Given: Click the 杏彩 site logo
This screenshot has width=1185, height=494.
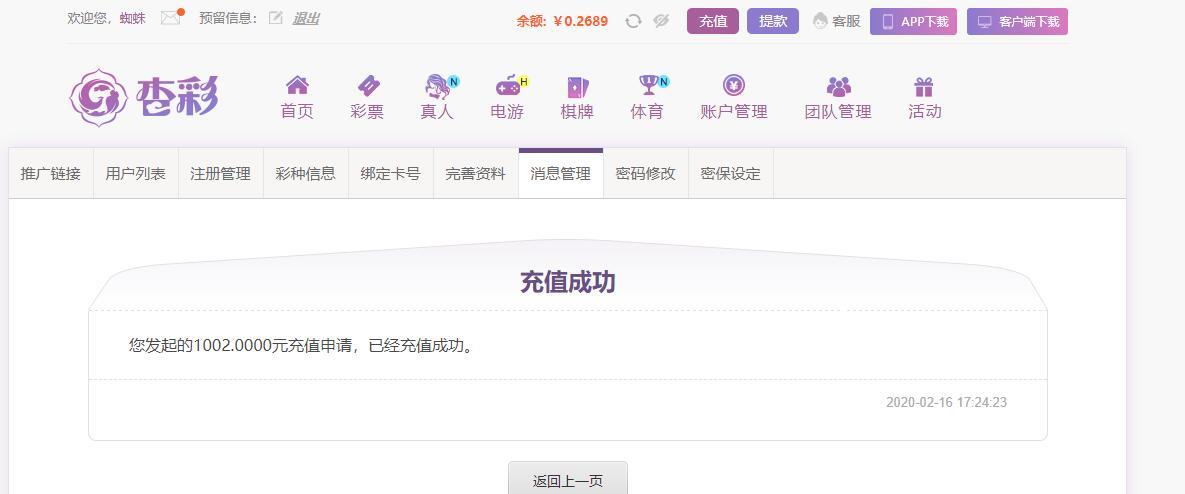Looking at the screenshot, I should pos(144,97).
